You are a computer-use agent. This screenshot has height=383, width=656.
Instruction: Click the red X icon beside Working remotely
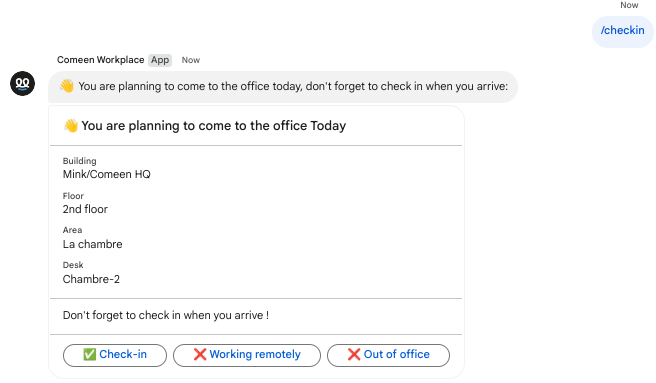[x=200, y=355]
